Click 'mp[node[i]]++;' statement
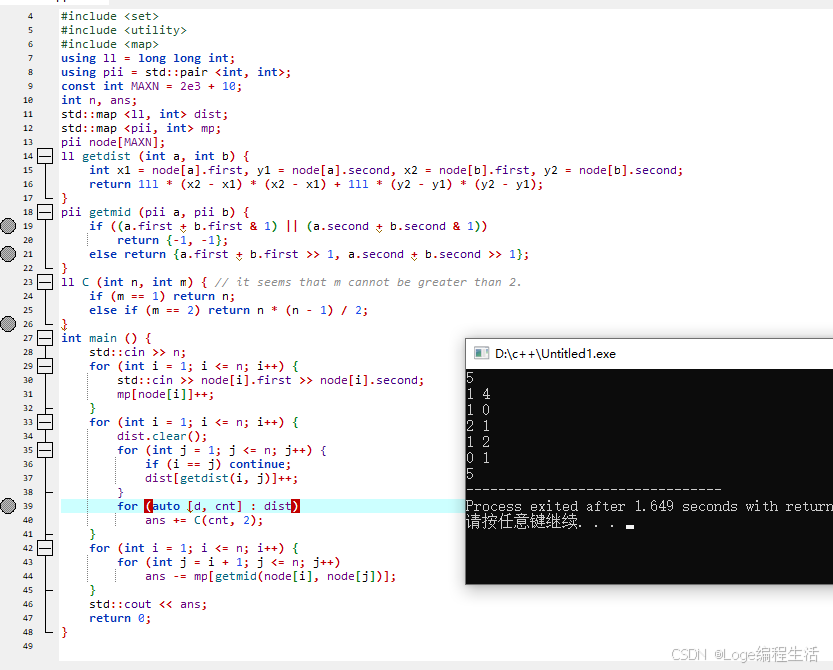The image size is (833, 670). (165, 394)
